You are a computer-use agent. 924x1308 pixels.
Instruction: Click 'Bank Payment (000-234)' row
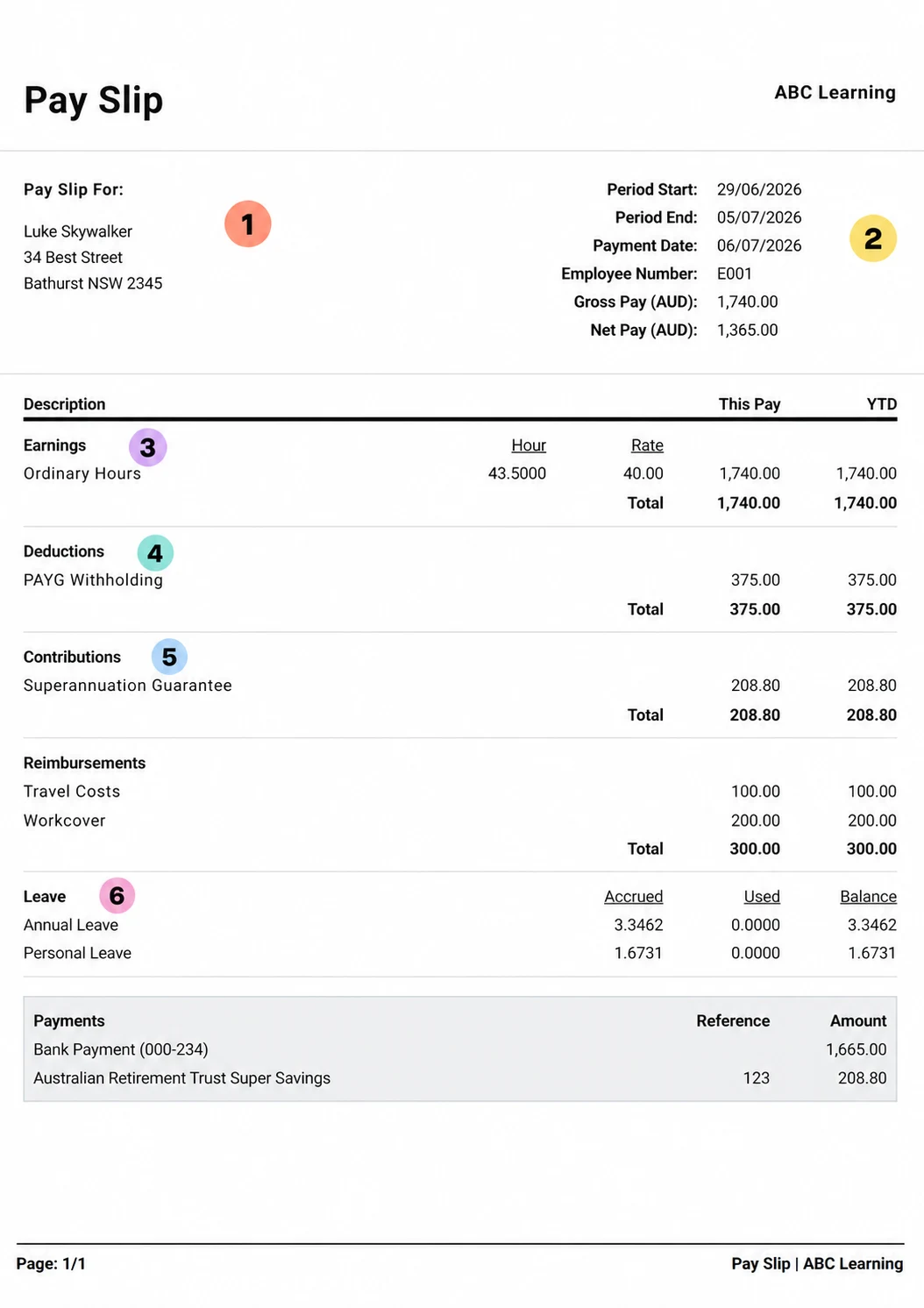(x=121, y=1049)
